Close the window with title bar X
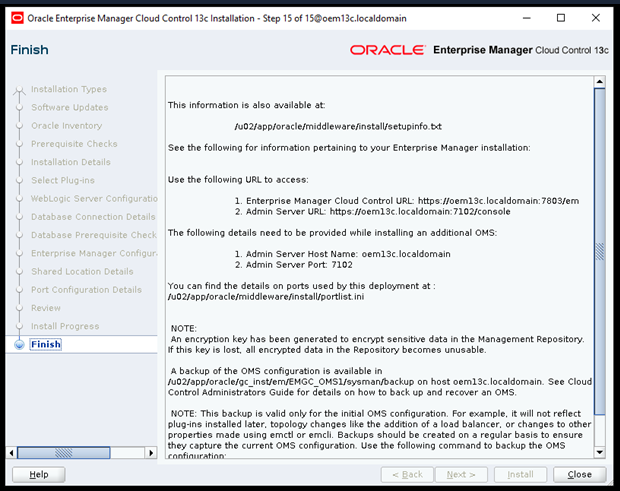620x491 pixels. pyautogui.click(x=595, y=18)
